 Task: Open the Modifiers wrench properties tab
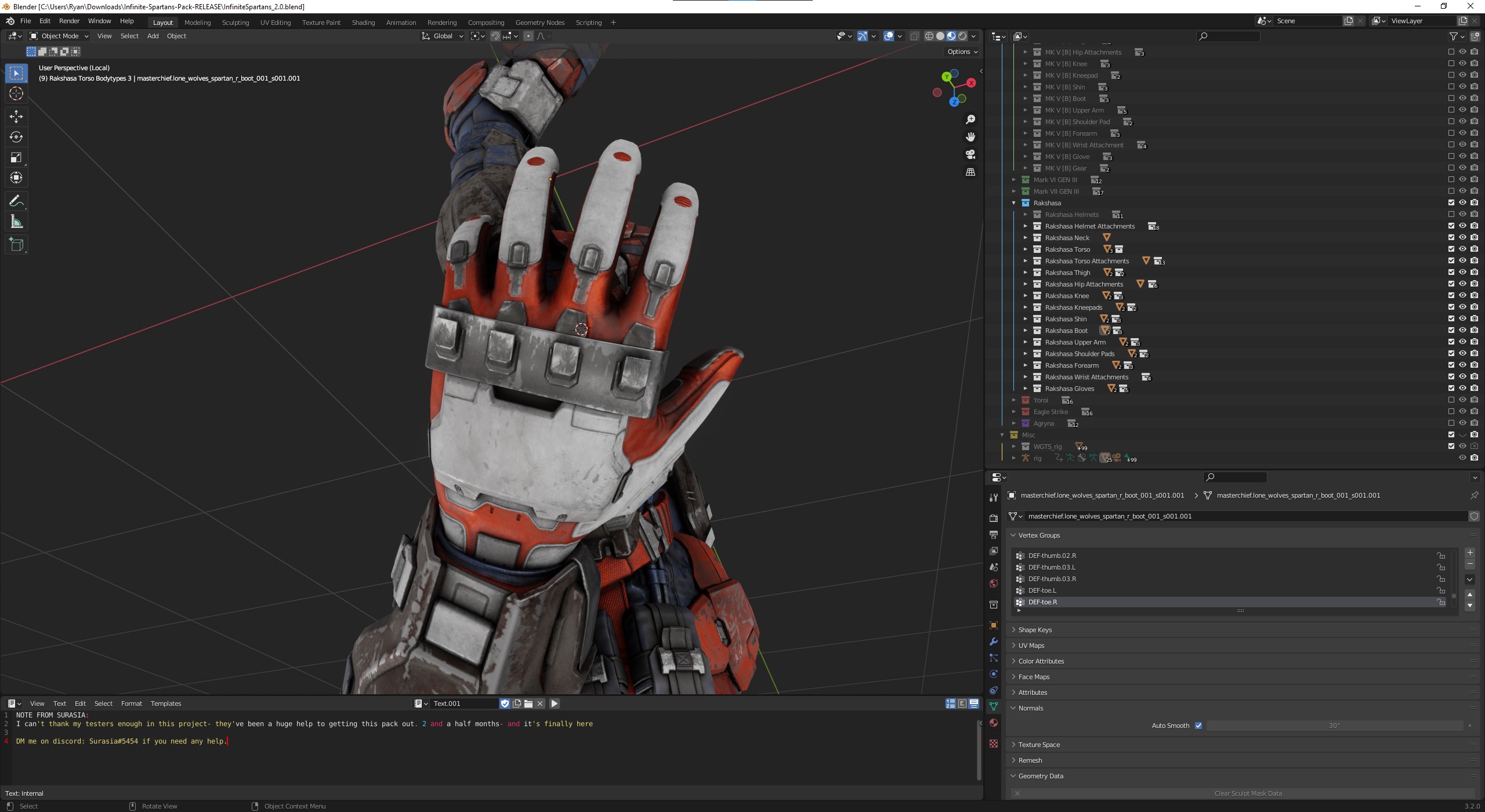point(994,641)
